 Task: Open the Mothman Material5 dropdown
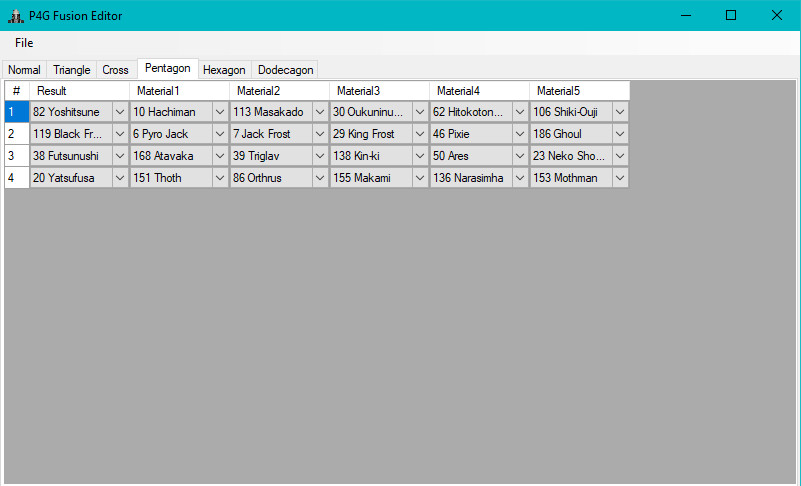[x=620, y=178]
